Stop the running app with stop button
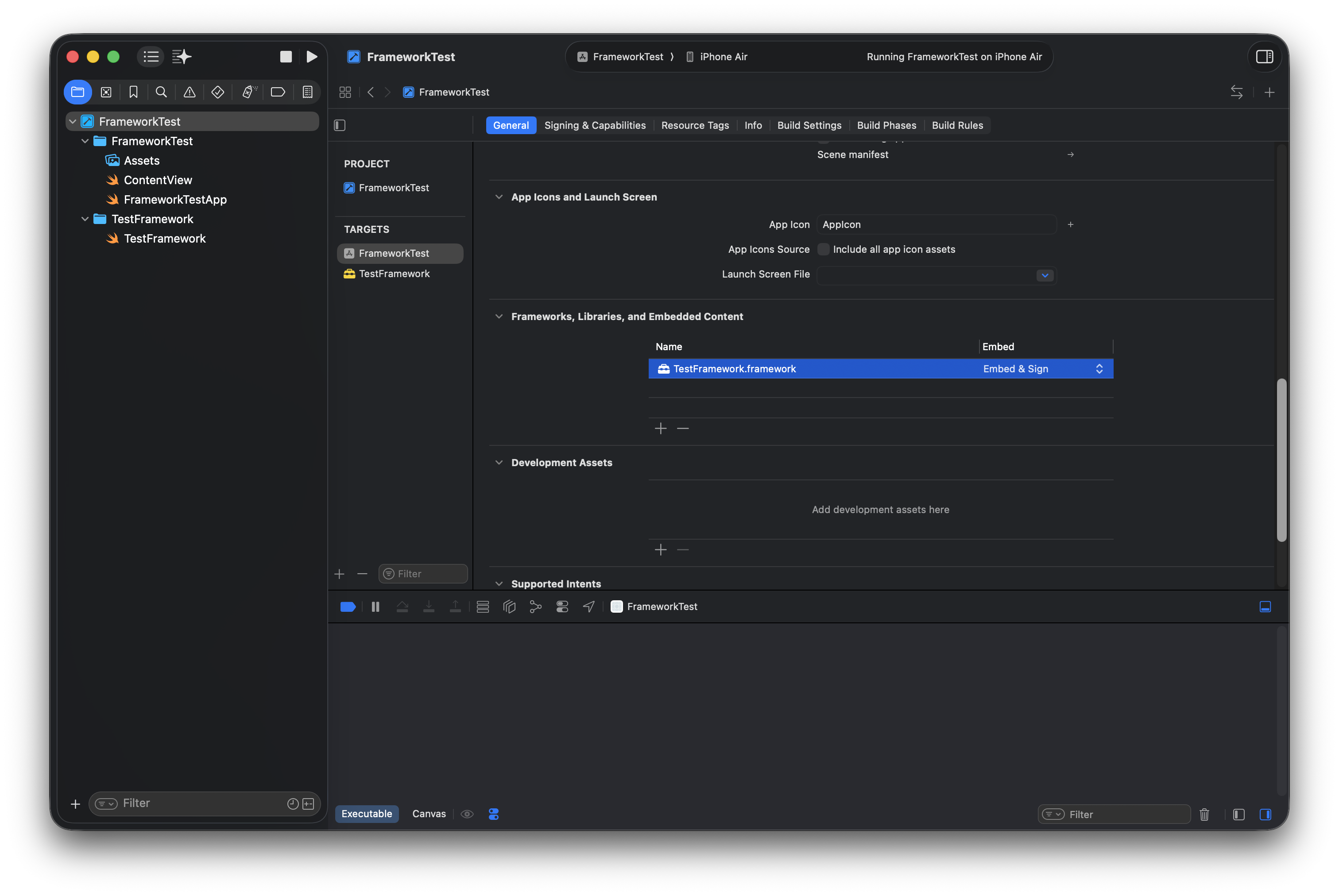Screen dimensions: 1339x896 286,57
